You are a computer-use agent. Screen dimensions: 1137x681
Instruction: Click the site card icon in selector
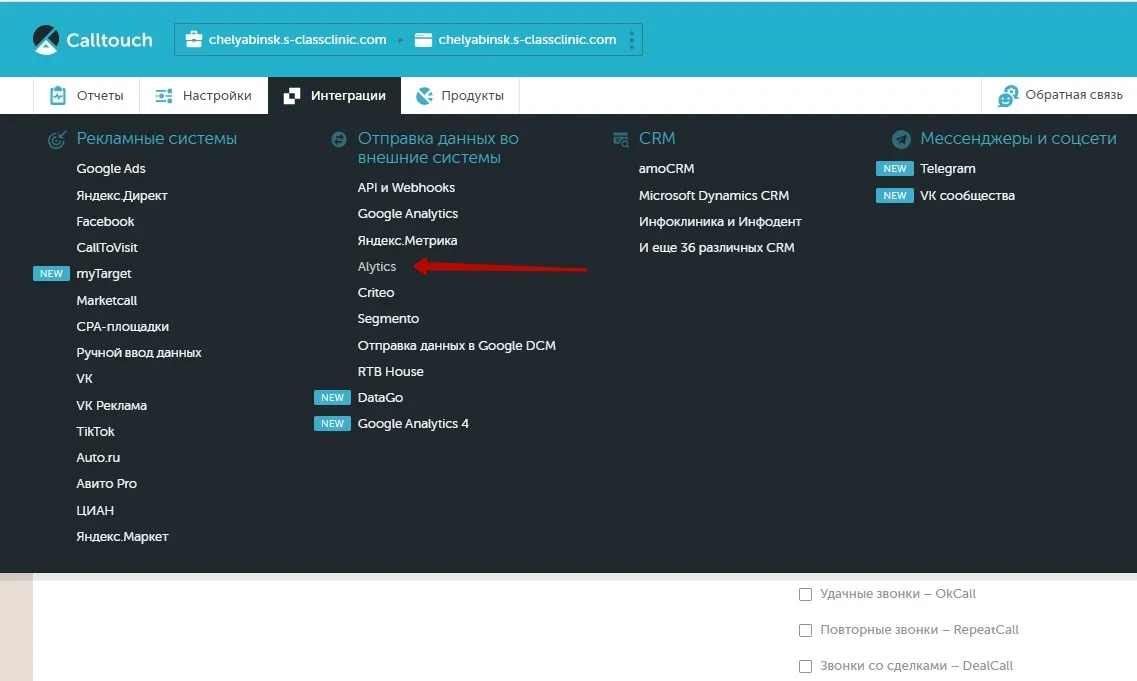[423, 40]
